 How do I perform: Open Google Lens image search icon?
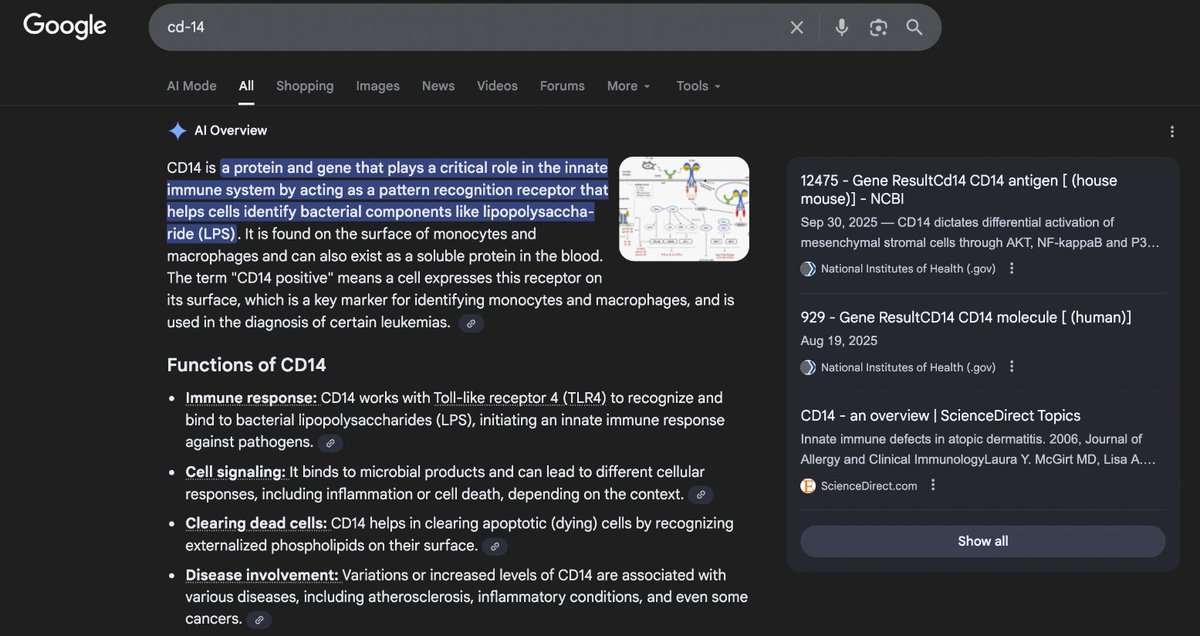[x=878, y=27]
